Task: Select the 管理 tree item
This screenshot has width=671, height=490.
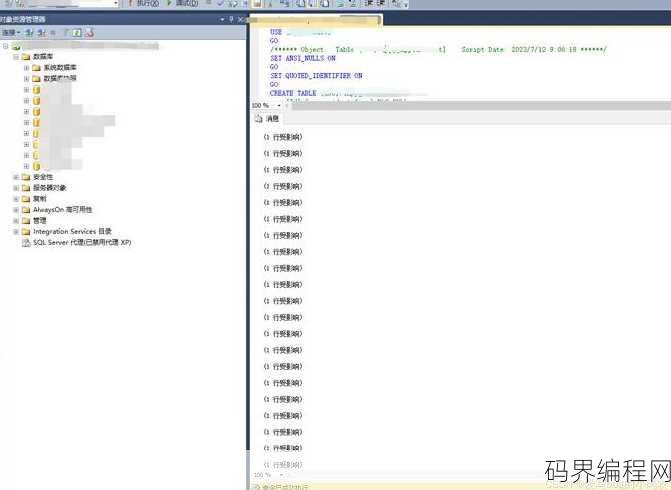Action: coord(39,220)
